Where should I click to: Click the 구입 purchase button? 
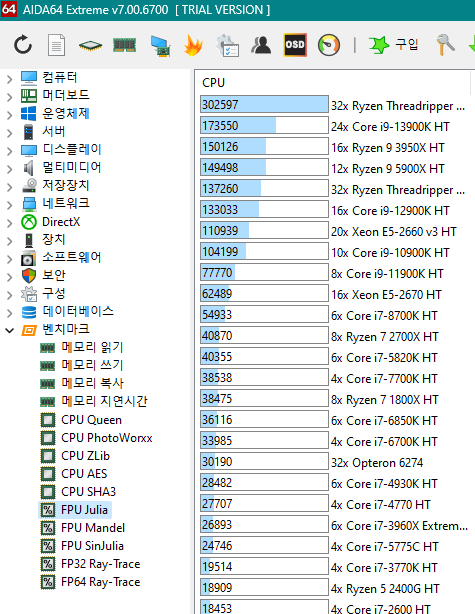click(393, 44)
